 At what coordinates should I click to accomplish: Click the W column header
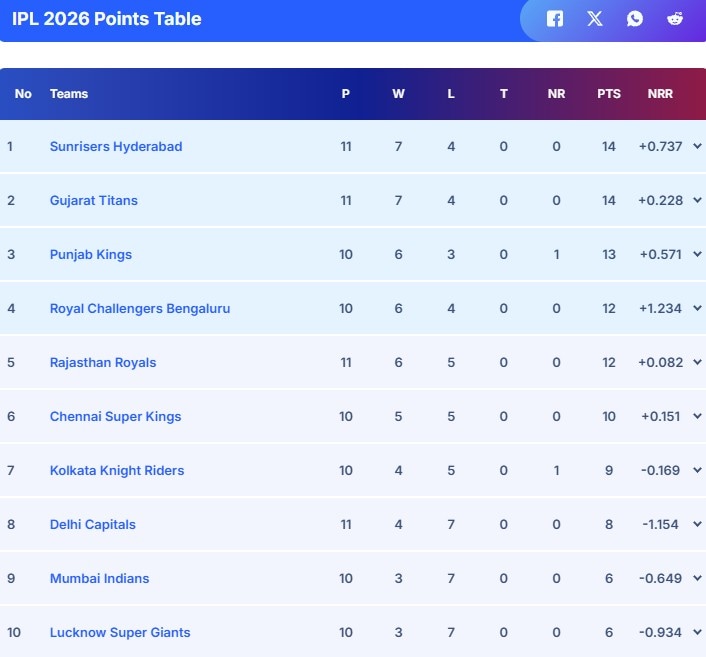tap(398, 94)
